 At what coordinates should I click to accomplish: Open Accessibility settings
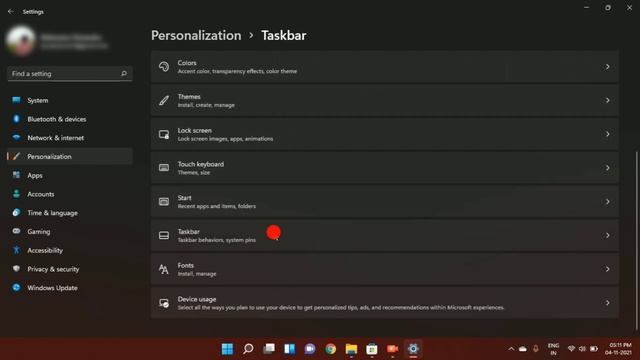[x=70, y=251]
